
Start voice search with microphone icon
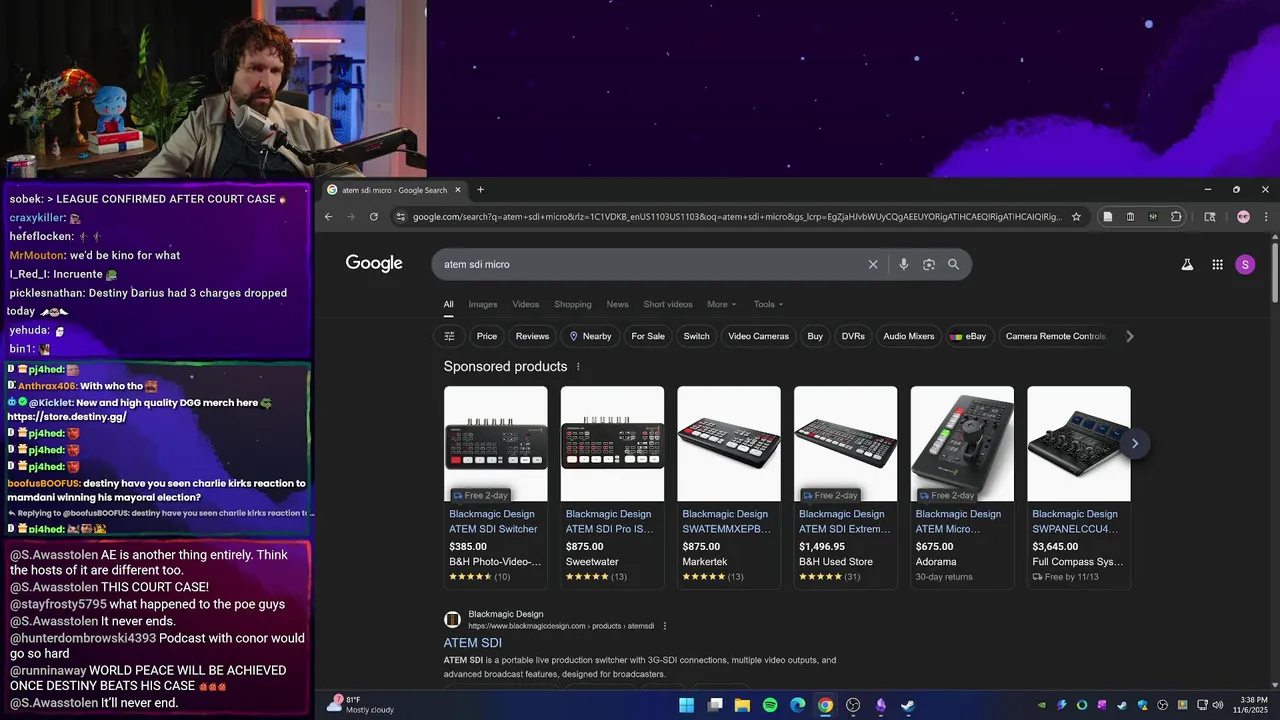(x=903, y=264)
